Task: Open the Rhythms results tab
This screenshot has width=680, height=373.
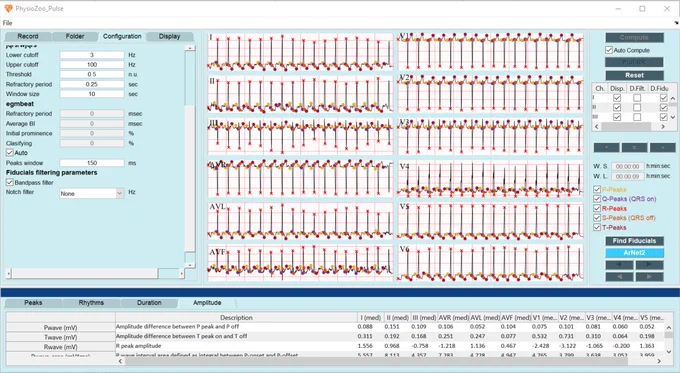Action: 91,303
